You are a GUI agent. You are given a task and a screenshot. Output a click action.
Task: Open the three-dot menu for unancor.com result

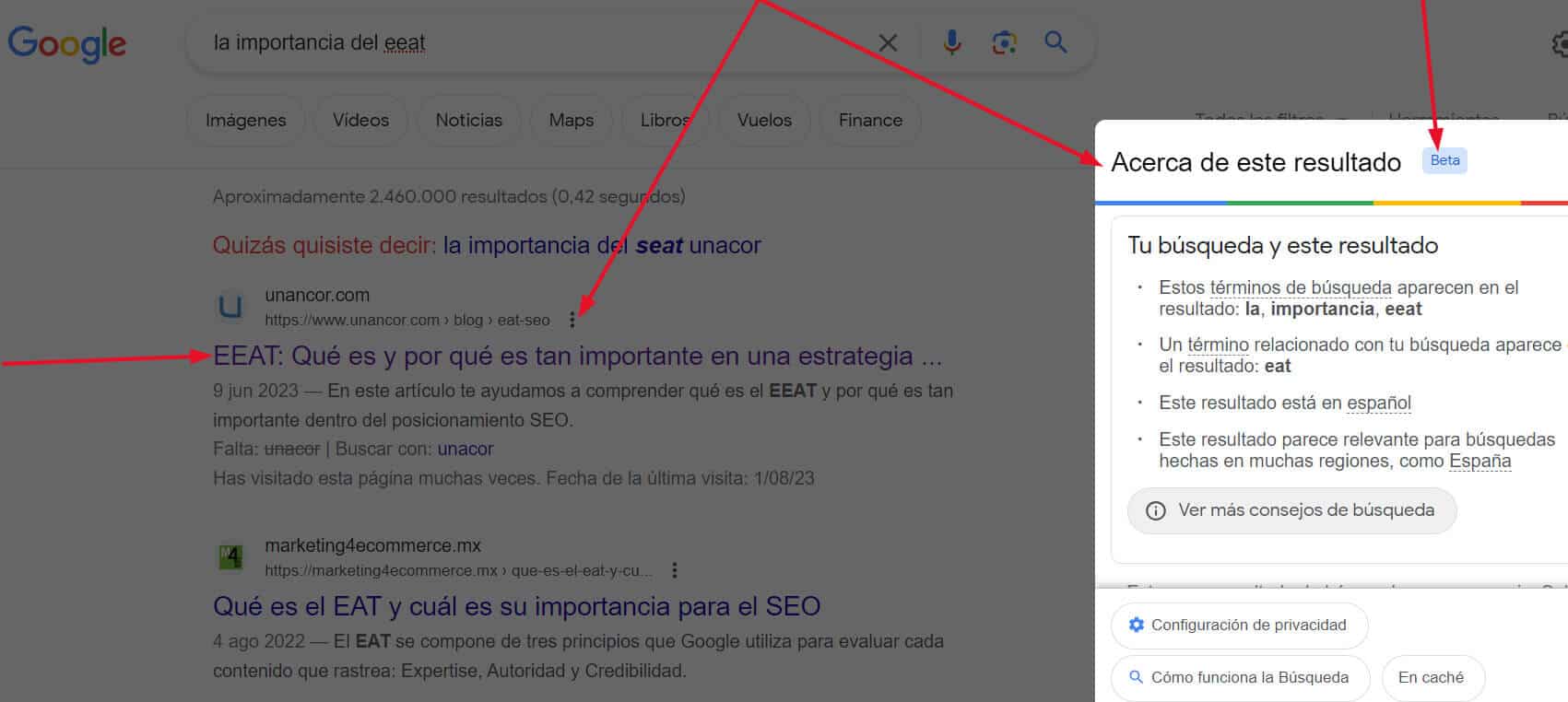[x=572, y=320]
